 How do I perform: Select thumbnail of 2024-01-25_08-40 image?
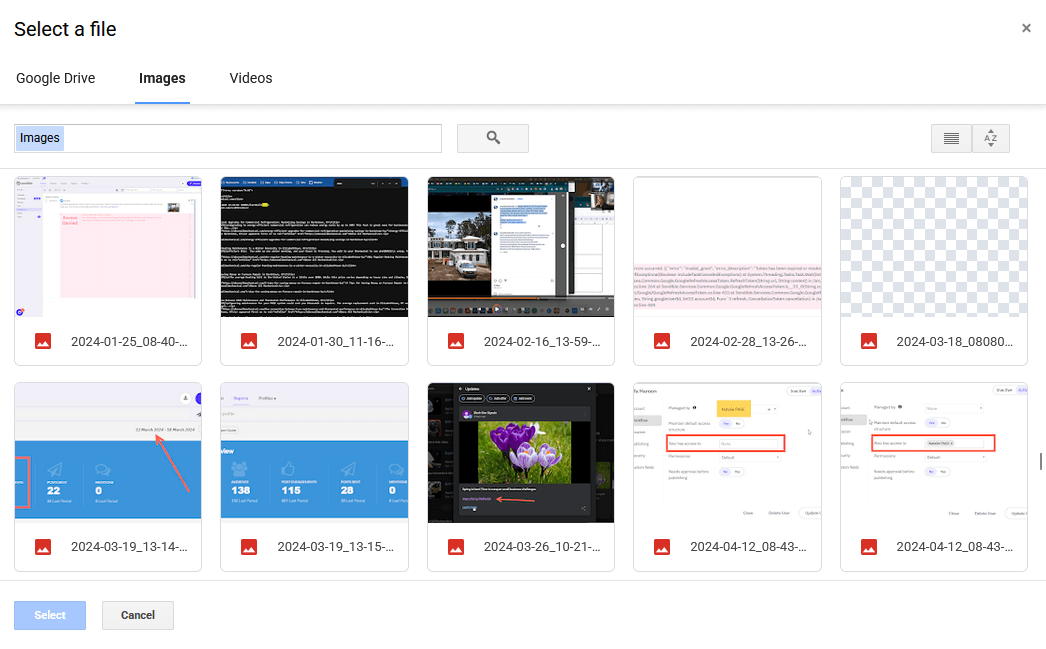click(x=108, y=247)
